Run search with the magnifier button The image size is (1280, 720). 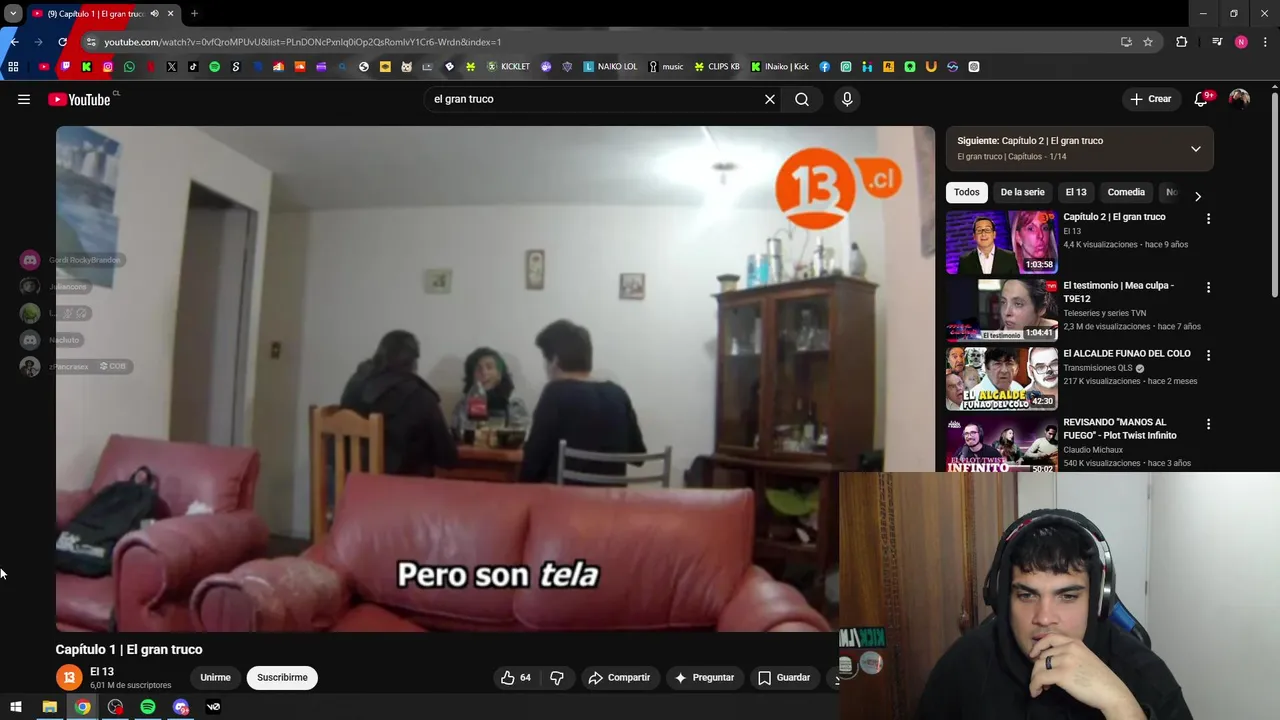[802, 99]
